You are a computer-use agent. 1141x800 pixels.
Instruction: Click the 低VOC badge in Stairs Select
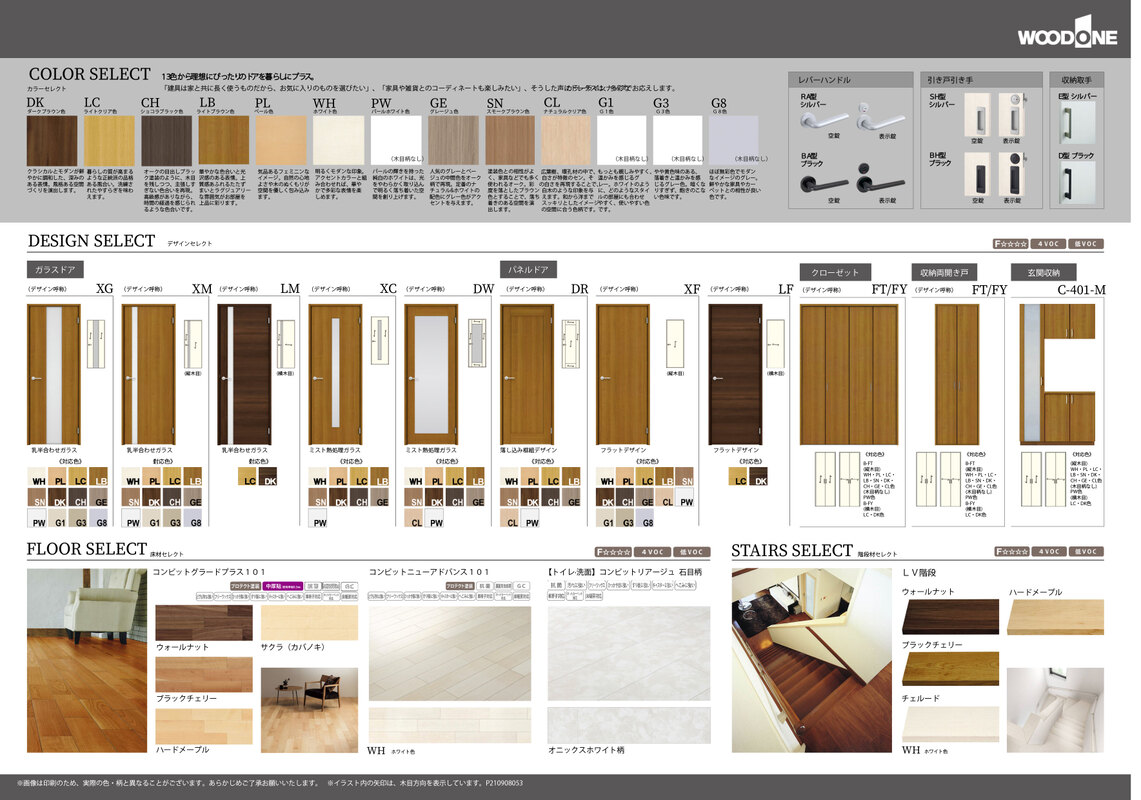tap(1086, 551)
